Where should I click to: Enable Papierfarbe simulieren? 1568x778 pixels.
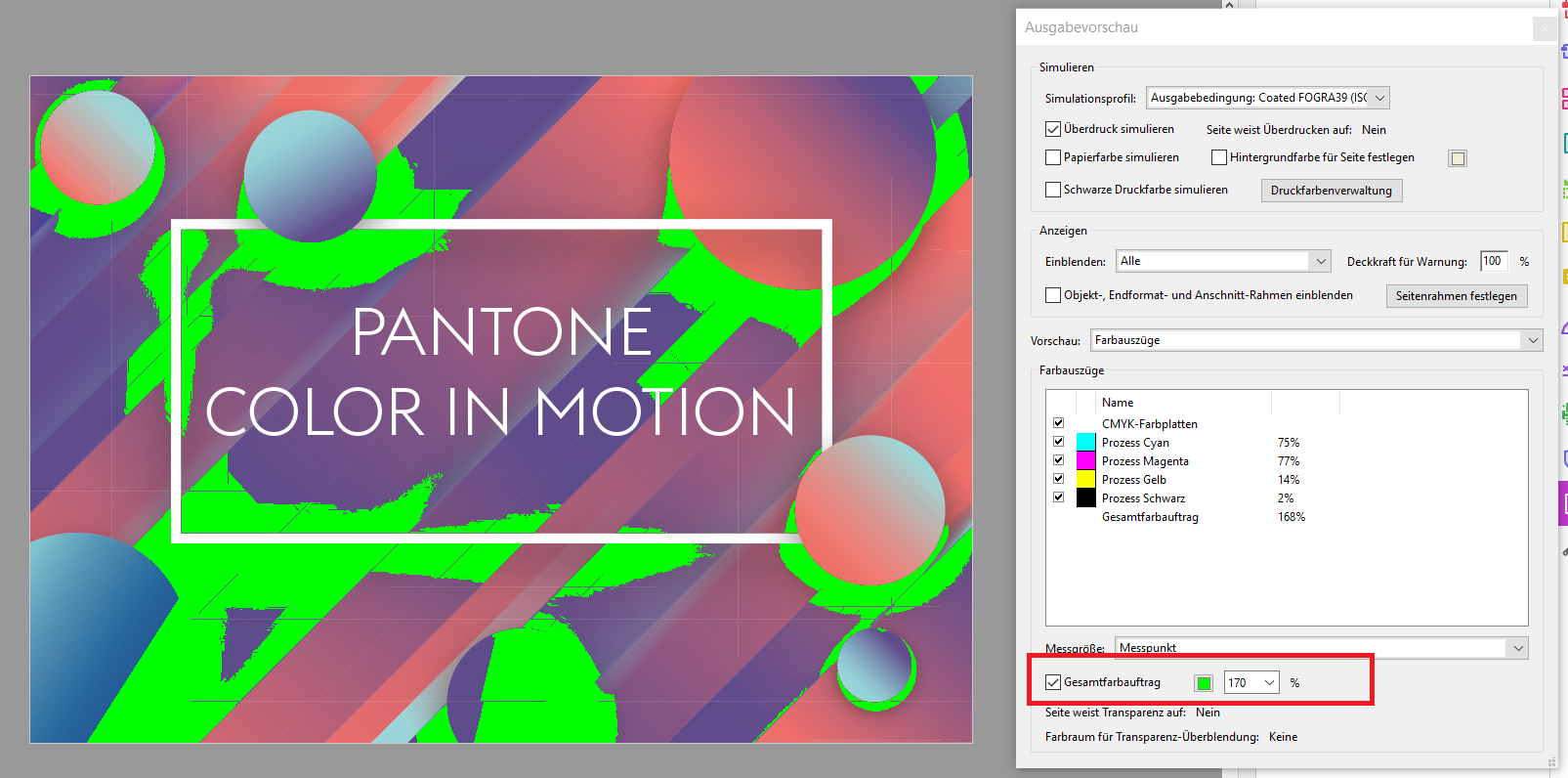[1053, 157]
